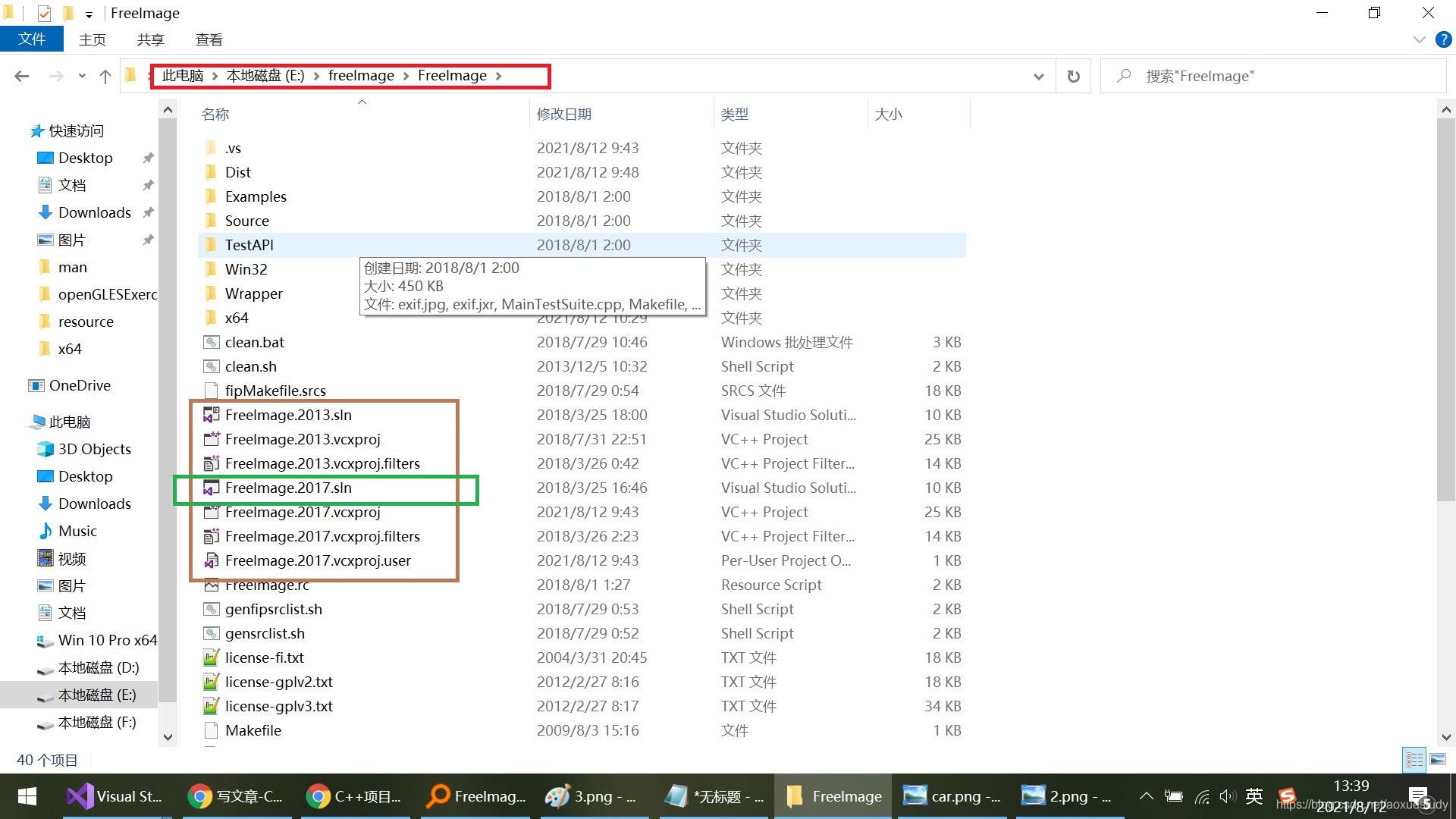Click the search FreeImage input box
The image size is (1456, 819).
[x=1274, y=76]
